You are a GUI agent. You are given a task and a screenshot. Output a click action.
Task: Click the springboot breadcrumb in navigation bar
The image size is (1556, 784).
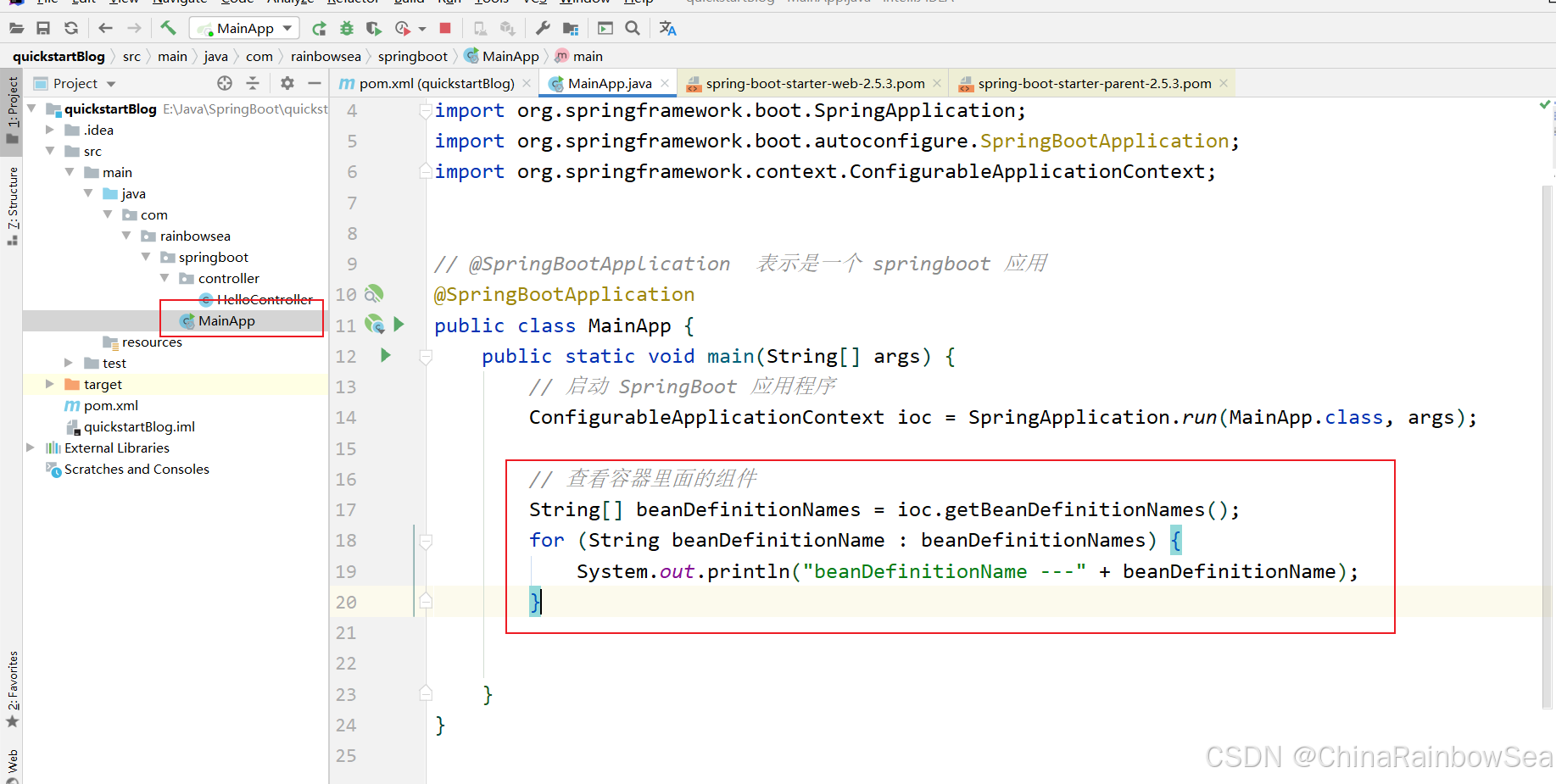tap(412, 56)
